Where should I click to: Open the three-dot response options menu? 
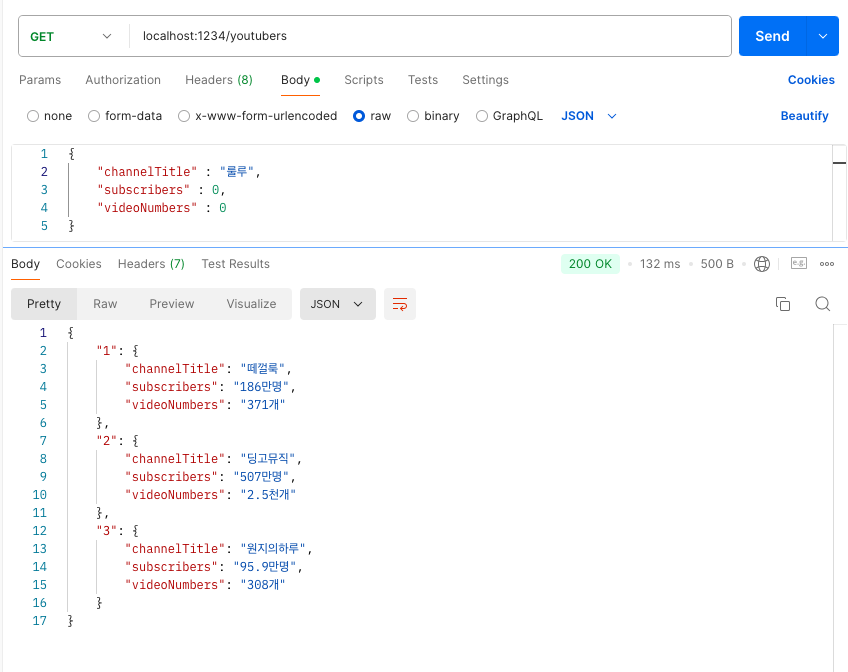coord(826,264)
